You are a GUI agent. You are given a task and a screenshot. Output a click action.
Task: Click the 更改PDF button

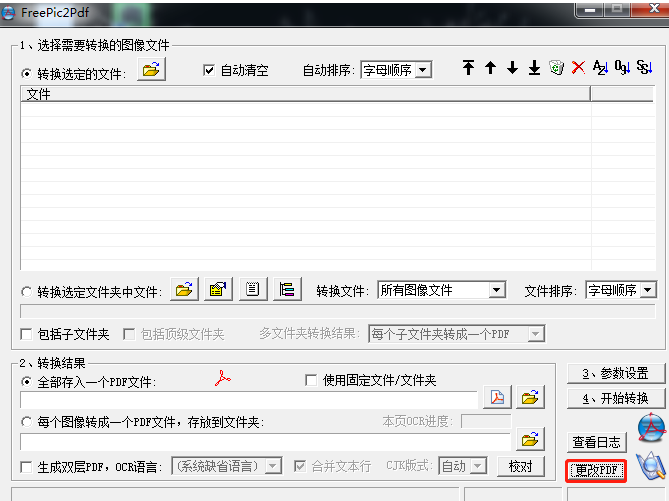[596, 471]
